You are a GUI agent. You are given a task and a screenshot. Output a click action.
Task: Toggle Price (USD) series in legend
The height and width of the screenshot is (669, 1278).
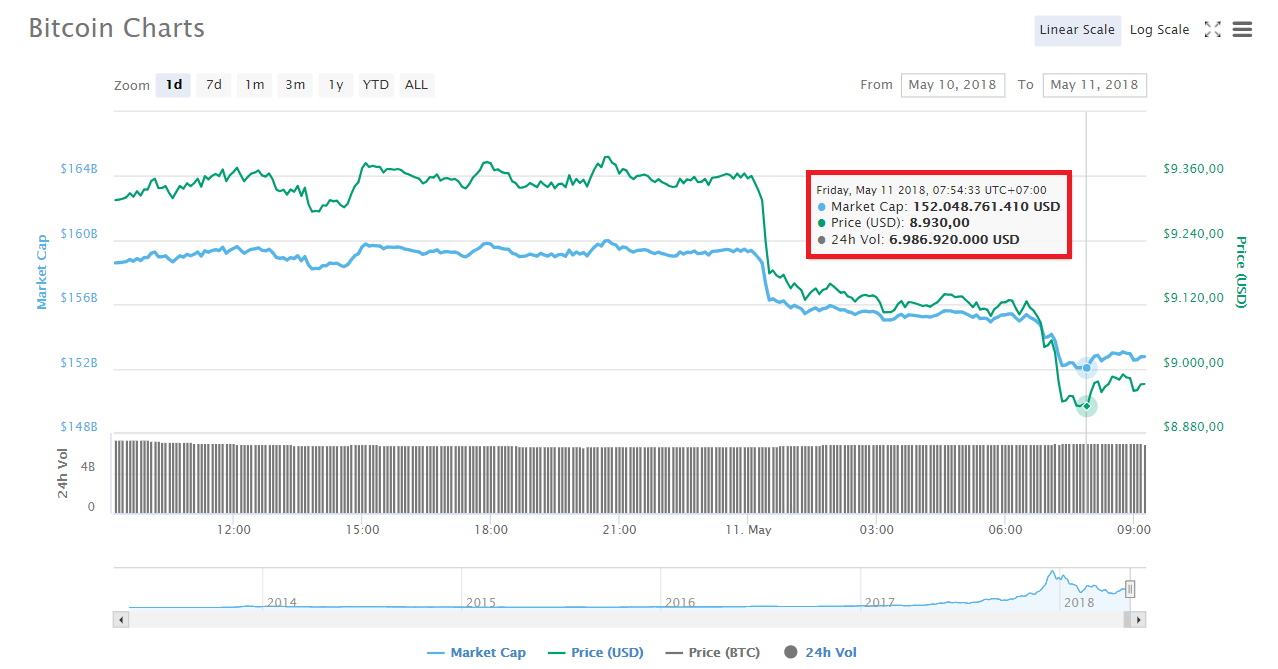596,653
